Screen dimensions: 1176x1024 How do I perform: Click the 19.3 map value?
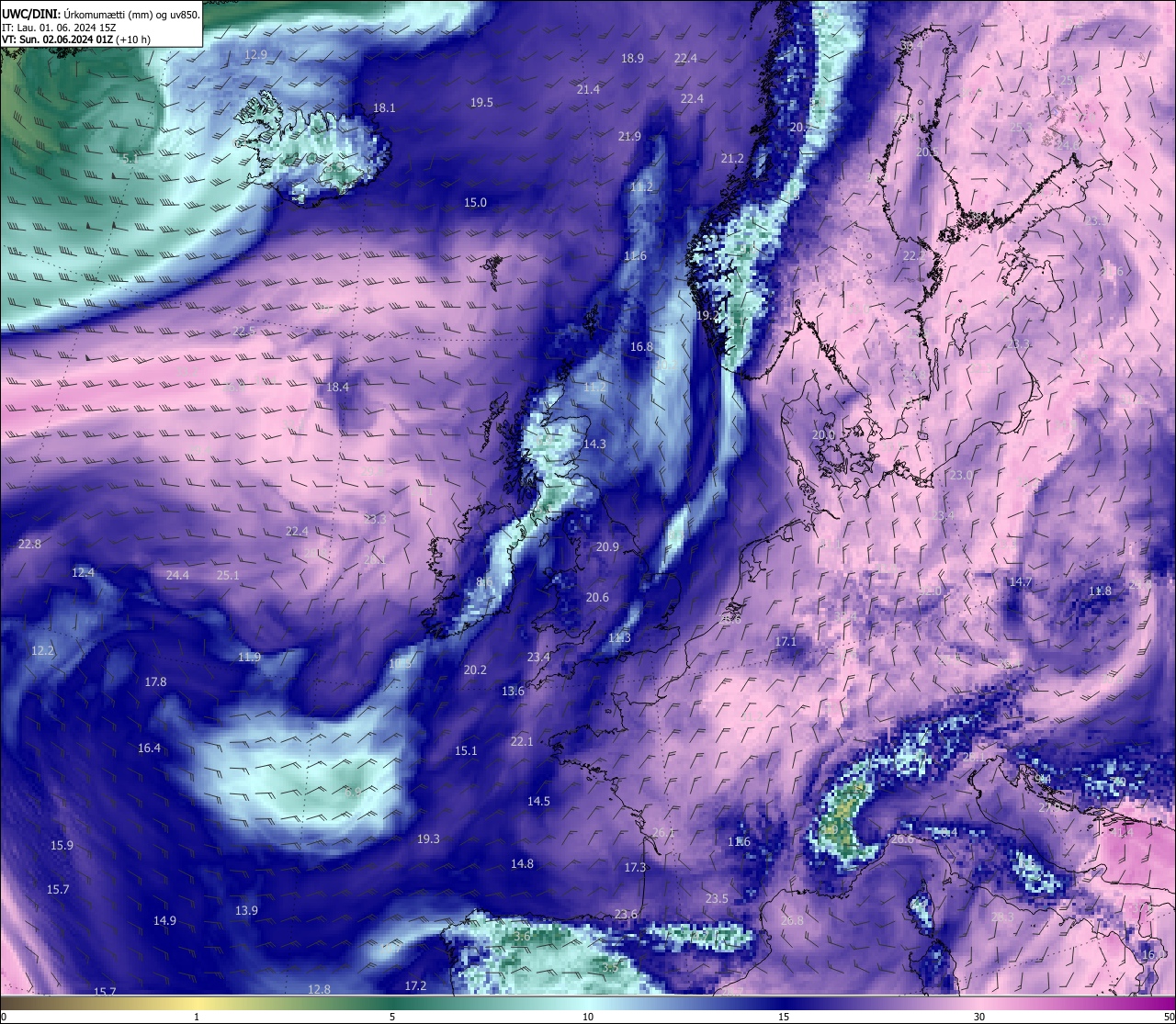pyautogui.click(x=428, y=839)
